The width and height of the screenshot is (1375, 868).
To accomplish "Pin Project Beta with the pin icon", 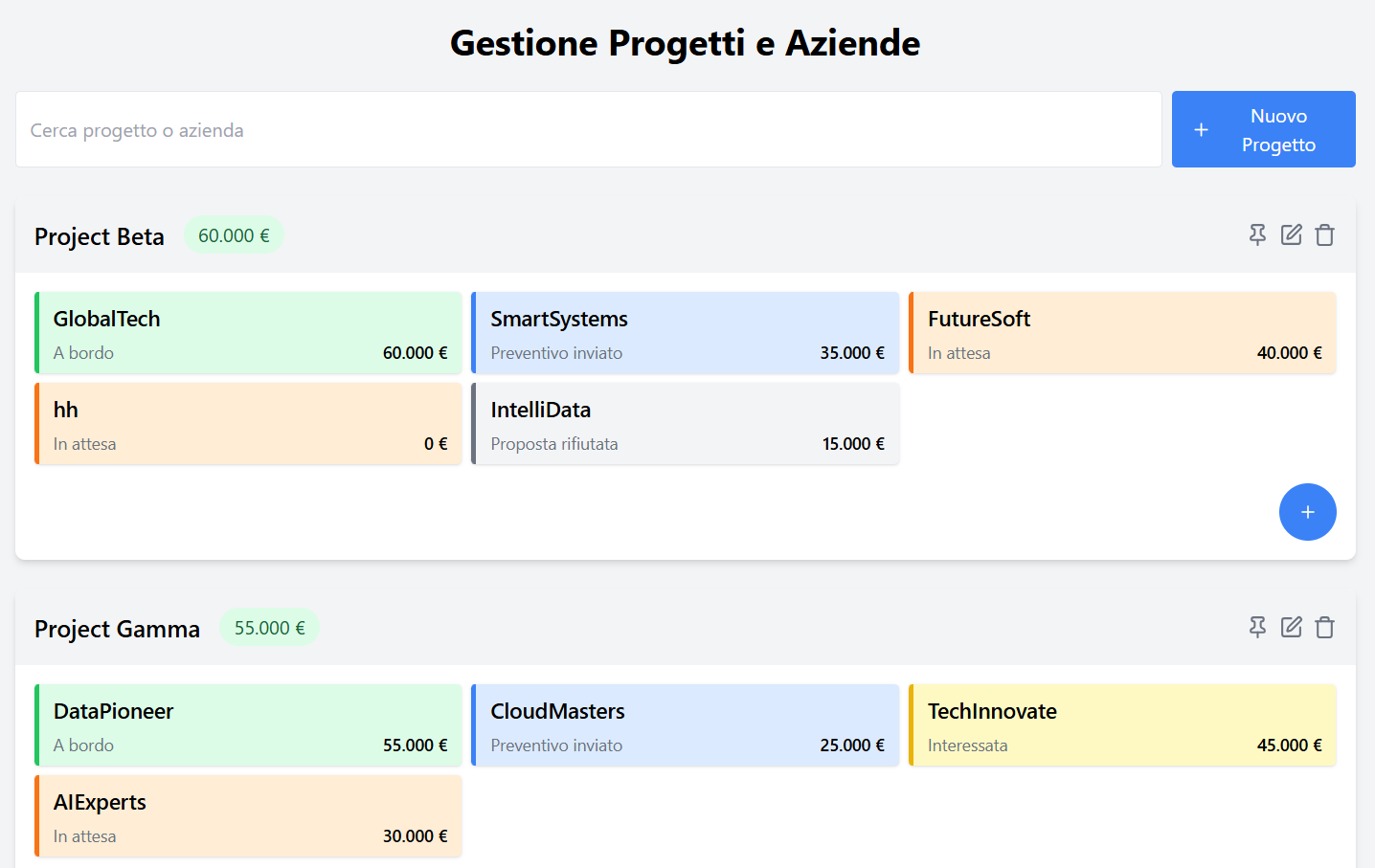I will pyautogui.click(x=1257, y=234).
